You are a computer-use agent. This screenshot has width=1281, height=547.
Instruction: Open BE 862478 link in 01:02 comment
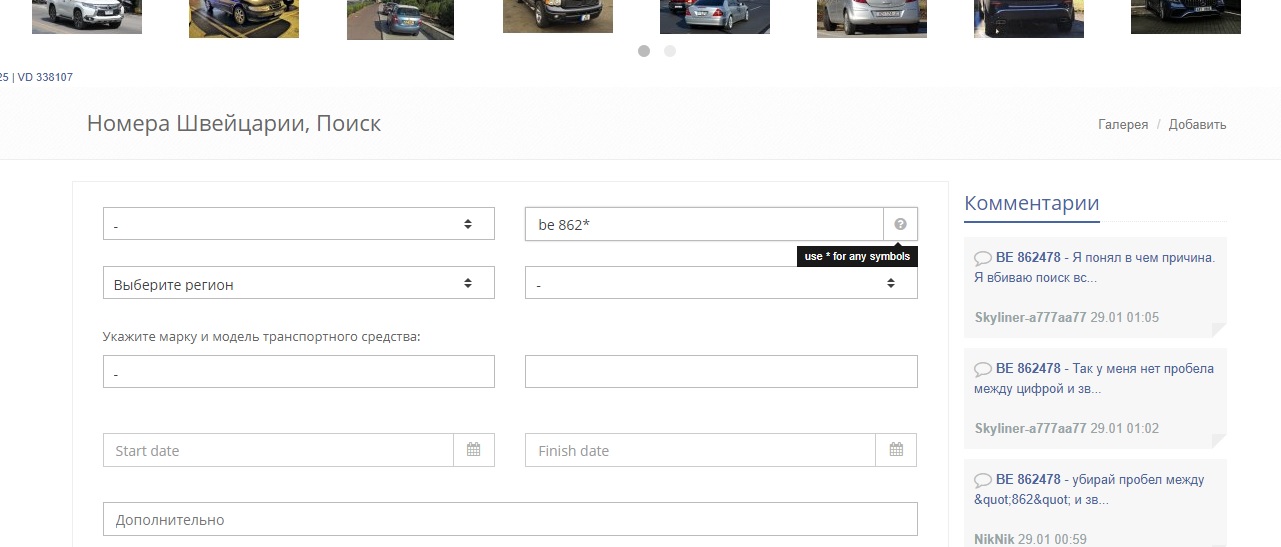coord(1028,368)
